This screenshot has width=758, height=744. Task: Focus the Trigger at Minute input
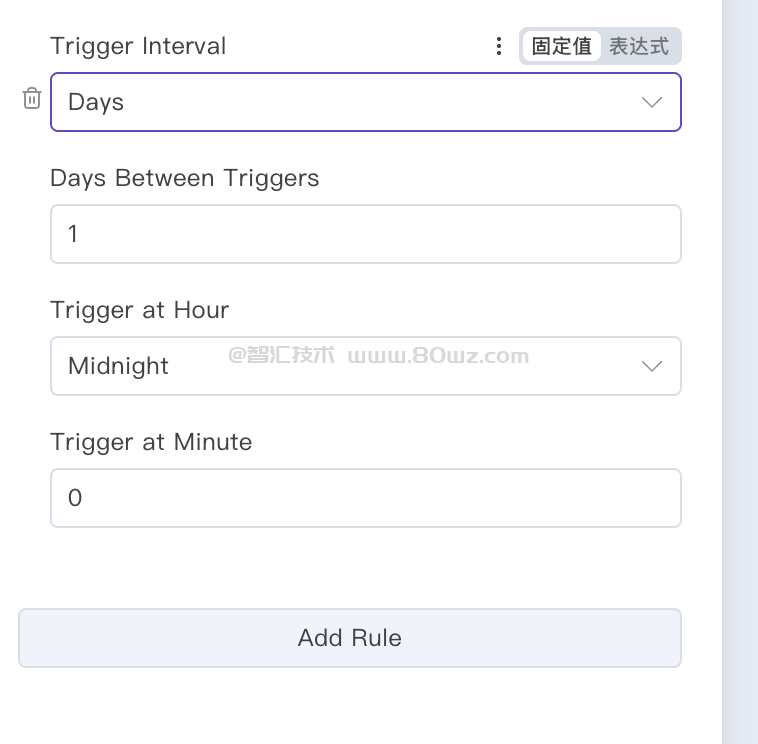[365, 498]
